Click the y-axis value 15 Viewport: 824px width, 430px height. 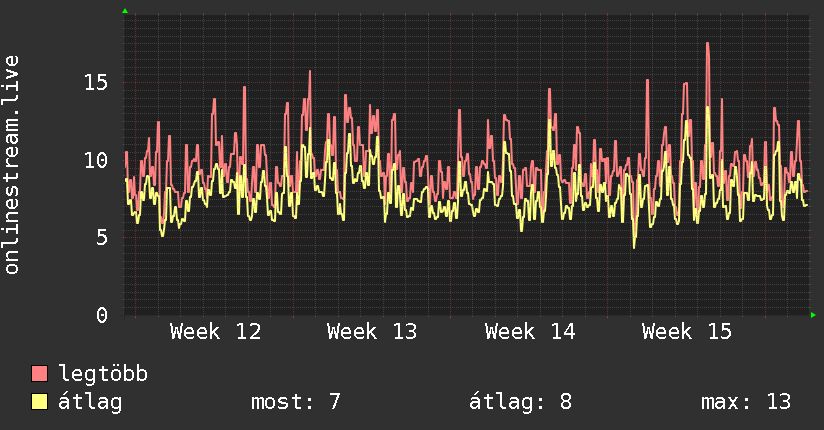[96, 82]
